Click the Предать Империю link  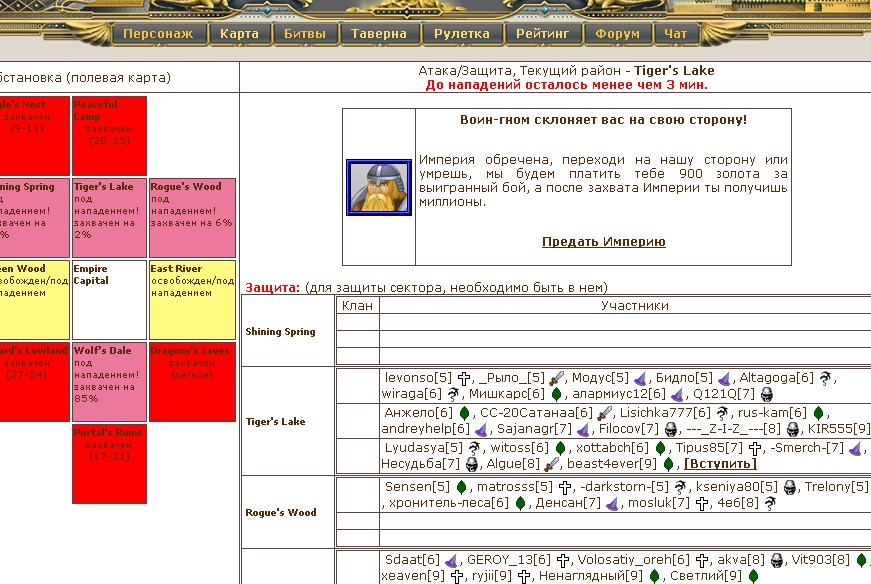(604, 242)
